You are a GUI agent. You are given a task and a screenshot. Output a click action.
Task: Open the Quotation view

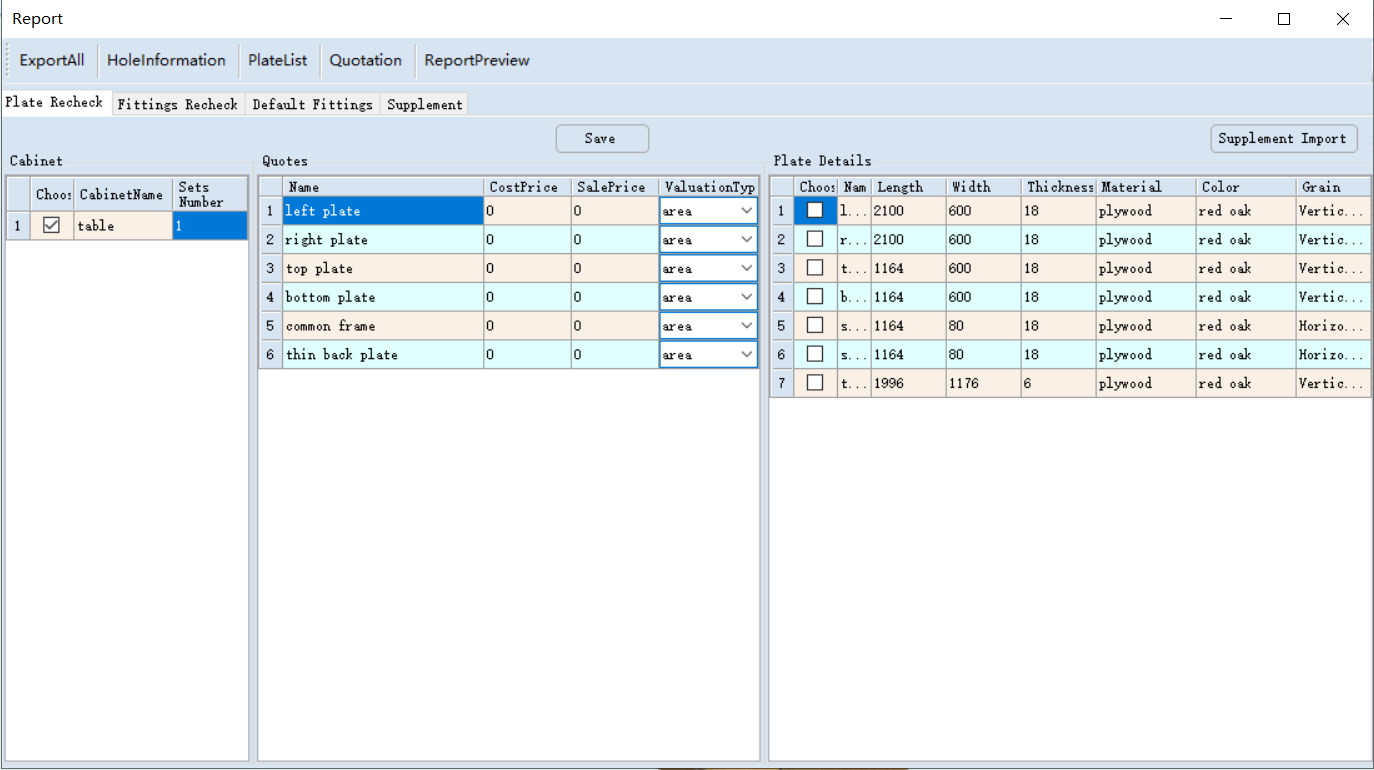click(x=366, y=60)
